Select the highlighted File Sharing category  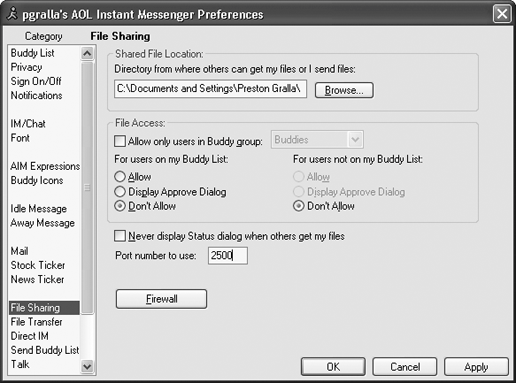(x=44, y=308)
